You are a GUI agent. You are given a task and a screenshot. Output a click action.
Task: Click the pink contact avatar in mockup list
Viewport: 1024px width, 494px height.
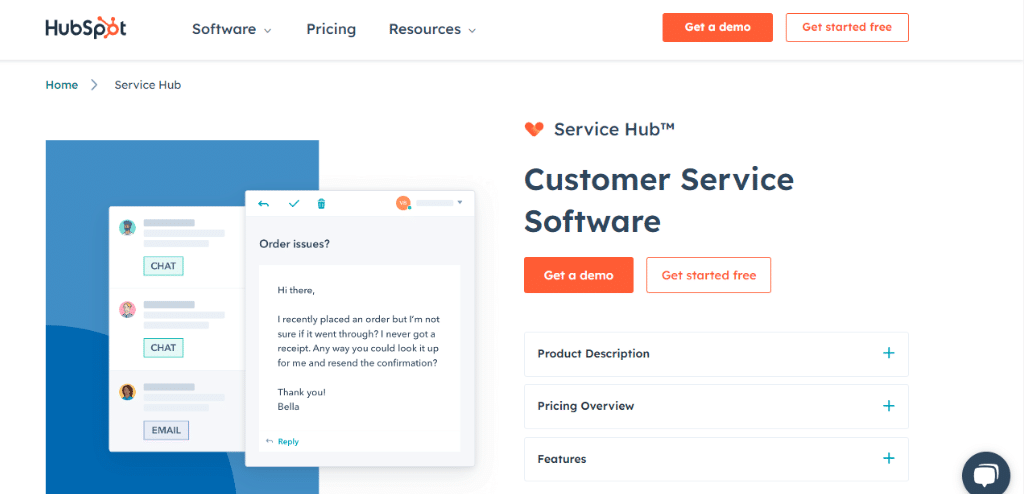click(x=127, y=310)
